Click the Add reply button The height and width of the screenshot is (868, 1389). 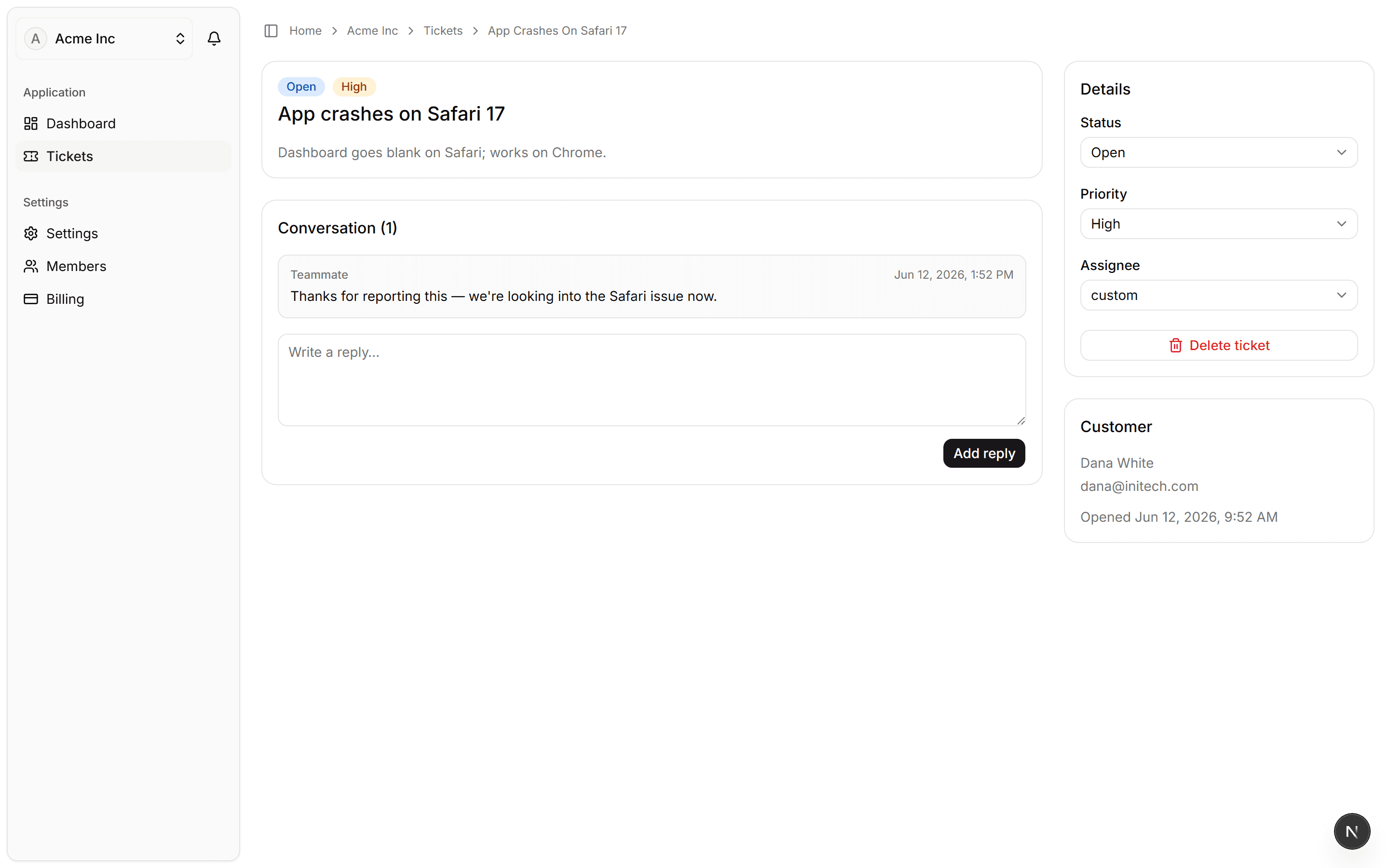984,453
